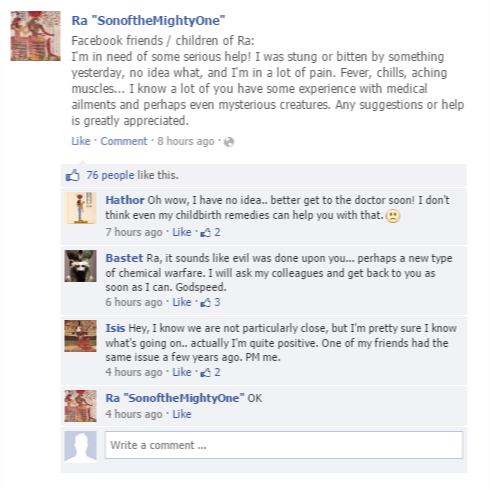
Task: Like the main post by Ra
Action: [81, 141]
